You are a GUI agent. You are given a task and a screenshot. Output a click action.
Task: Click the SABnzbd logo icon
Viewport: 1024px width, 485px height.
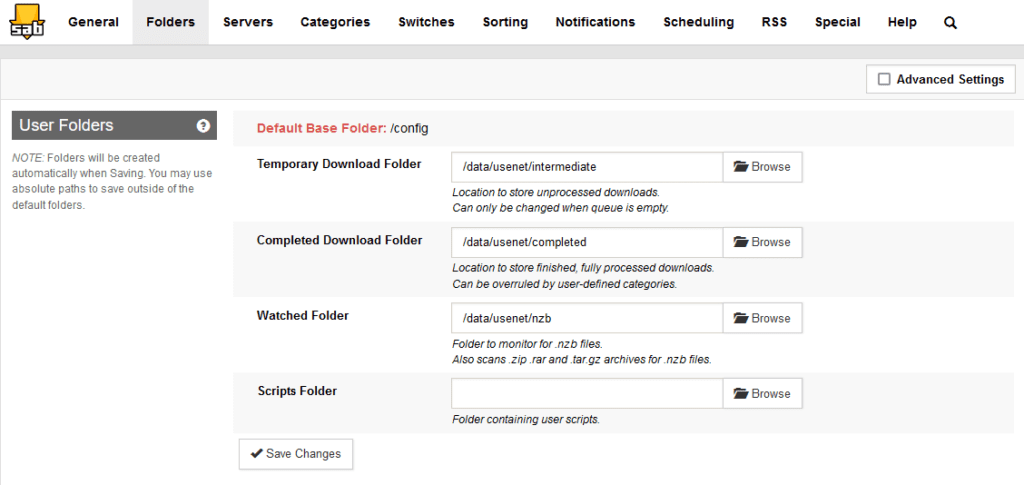pyautogui.click(x=27, y=21)
